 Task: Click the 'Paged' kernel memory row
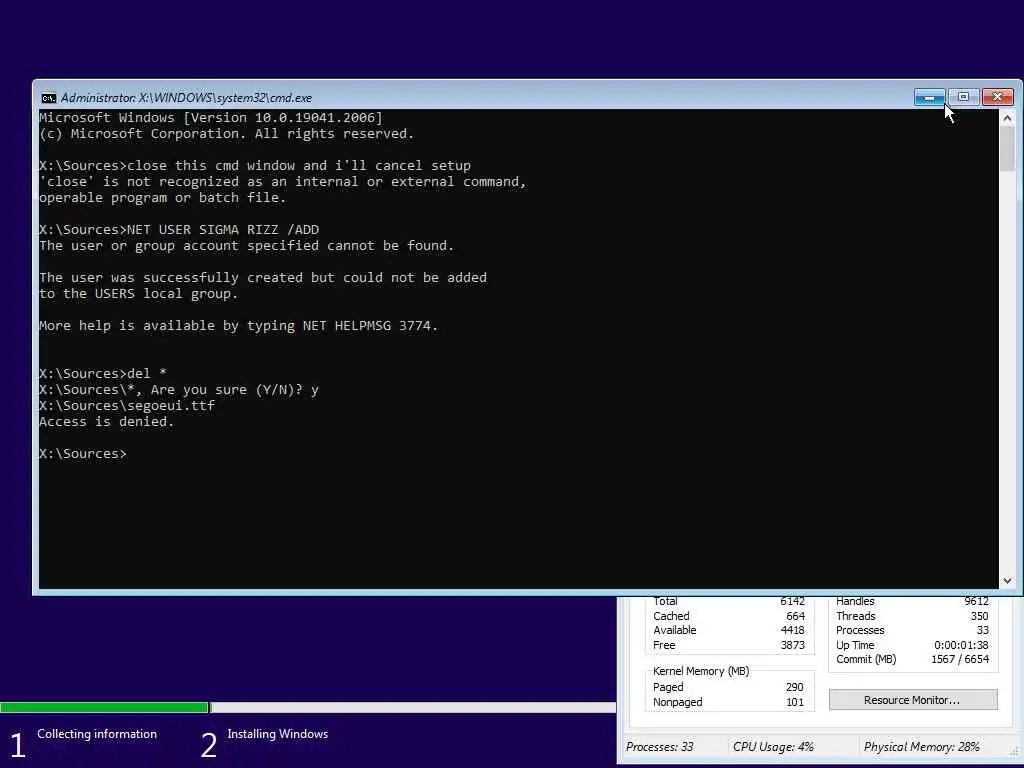tap(729, 687)
